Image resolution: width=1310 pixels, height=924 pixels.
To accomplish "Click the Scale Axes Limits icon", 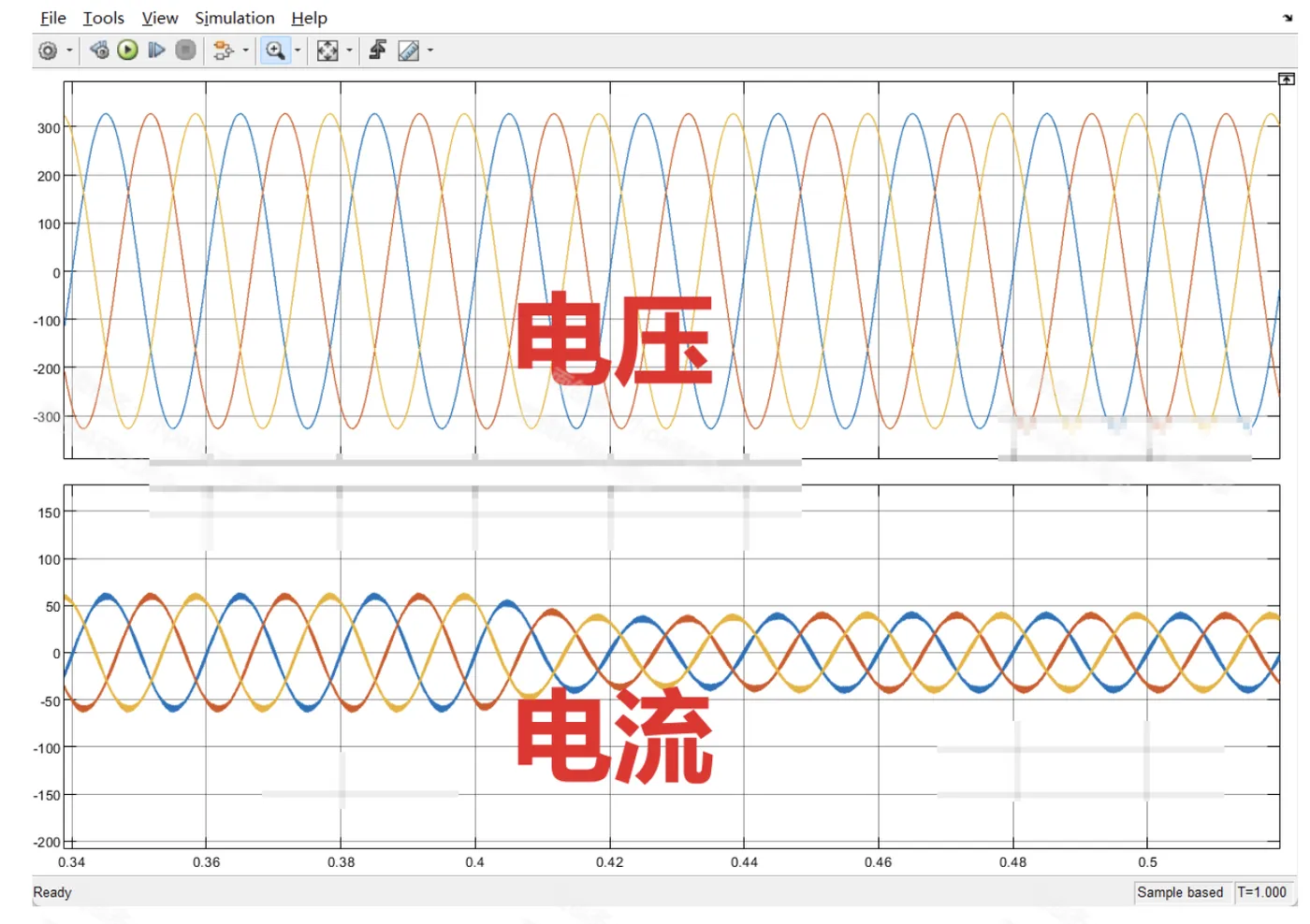I will point(327,51).
